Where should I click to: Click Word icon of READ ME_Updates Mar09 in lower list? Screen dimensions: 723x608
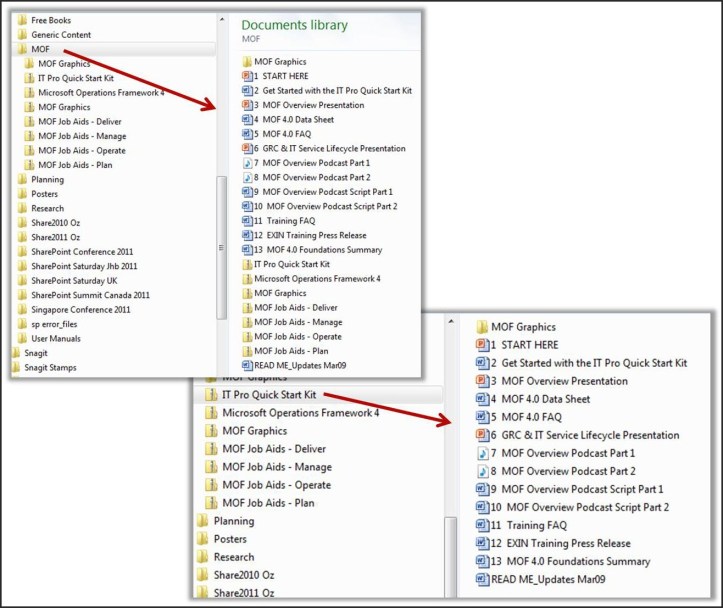(x=482, y=579)
